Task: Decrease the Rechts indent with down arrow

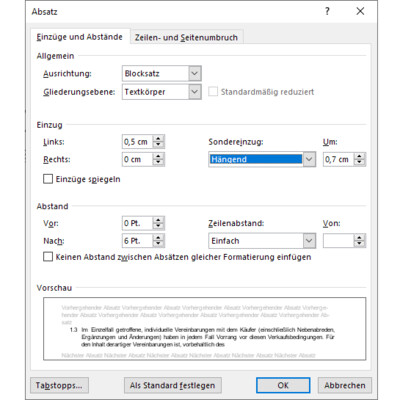Action: tap(158, 163)
